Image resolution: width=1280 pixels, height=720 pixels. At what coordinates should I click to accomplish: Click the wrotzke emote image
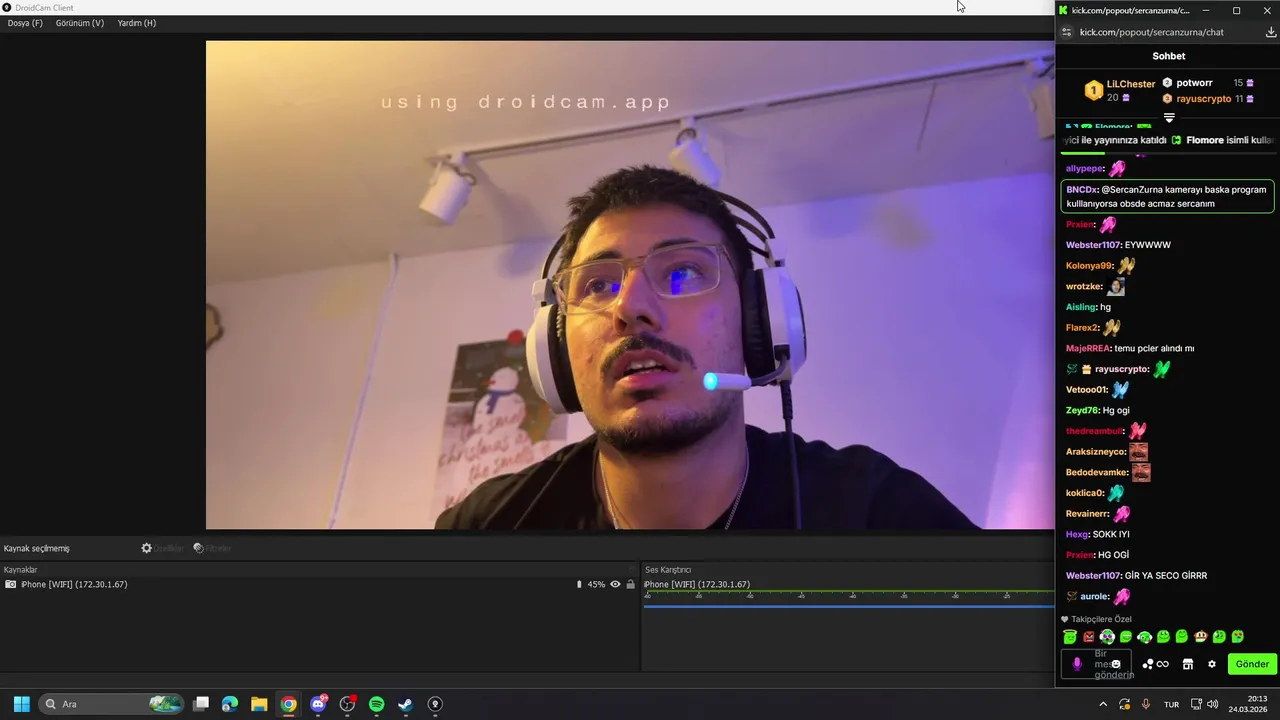click(1115, 287)
